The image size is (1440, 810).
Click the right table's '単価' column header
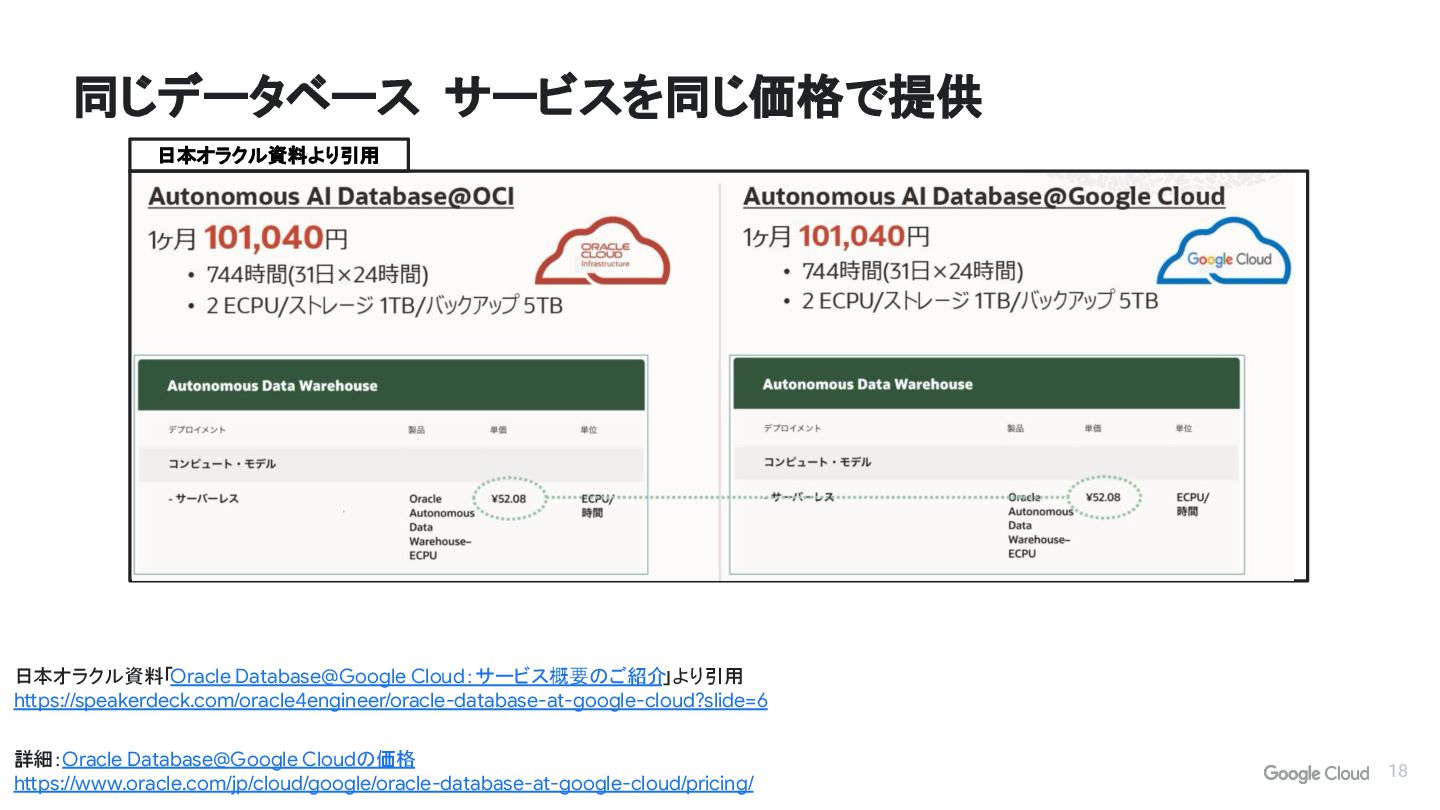[x=1093, y=428]
